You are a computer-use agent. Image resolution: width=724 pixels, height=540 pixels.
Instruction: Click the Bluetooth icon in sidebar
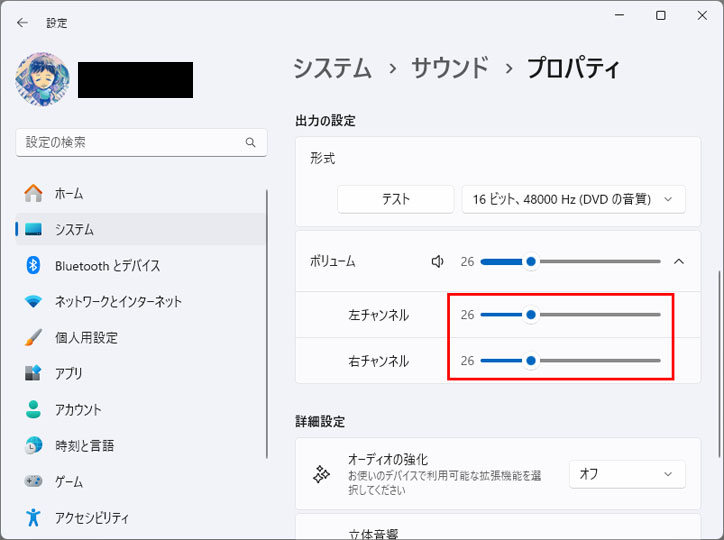pyautogui.click(x=33, y=265)
